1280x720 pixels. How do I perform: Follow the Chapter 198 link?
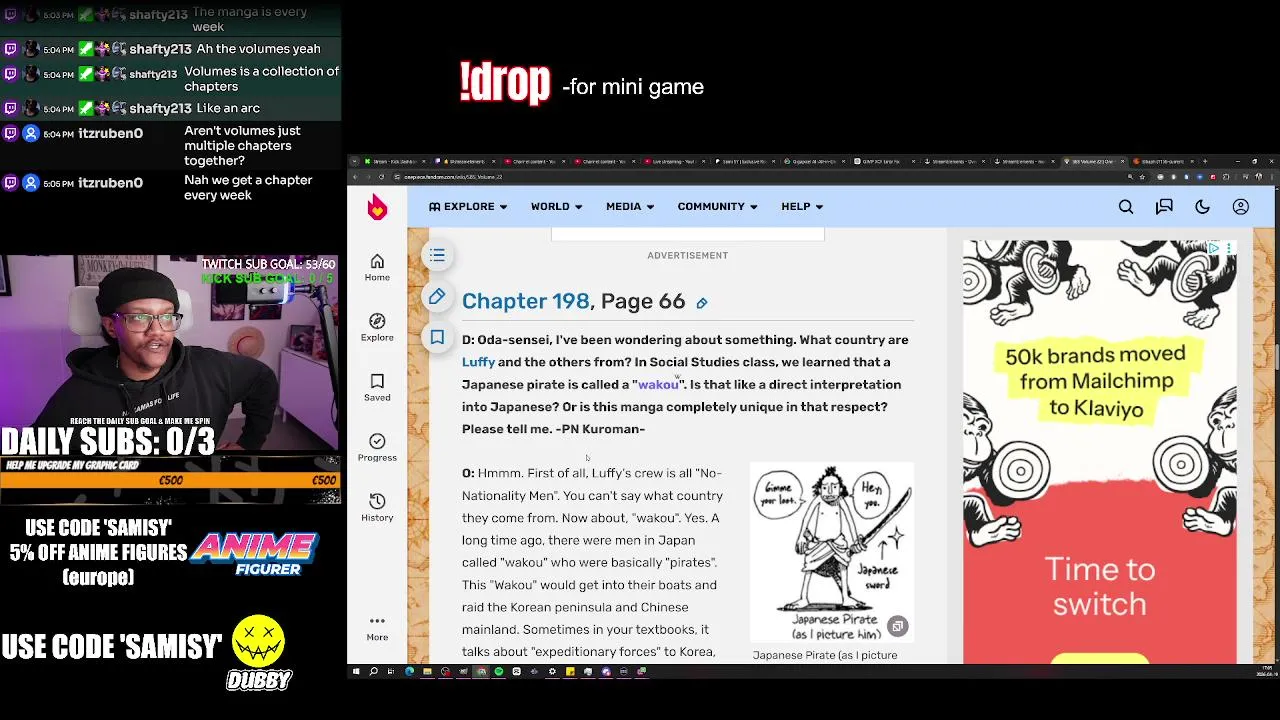pyautogui.click(x=525, y=301)
